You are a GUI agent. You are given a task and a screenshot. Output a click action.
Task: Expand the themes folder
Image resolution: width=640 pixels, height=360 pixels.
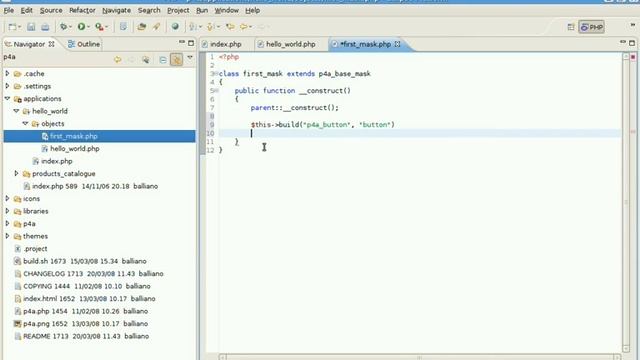7,236
